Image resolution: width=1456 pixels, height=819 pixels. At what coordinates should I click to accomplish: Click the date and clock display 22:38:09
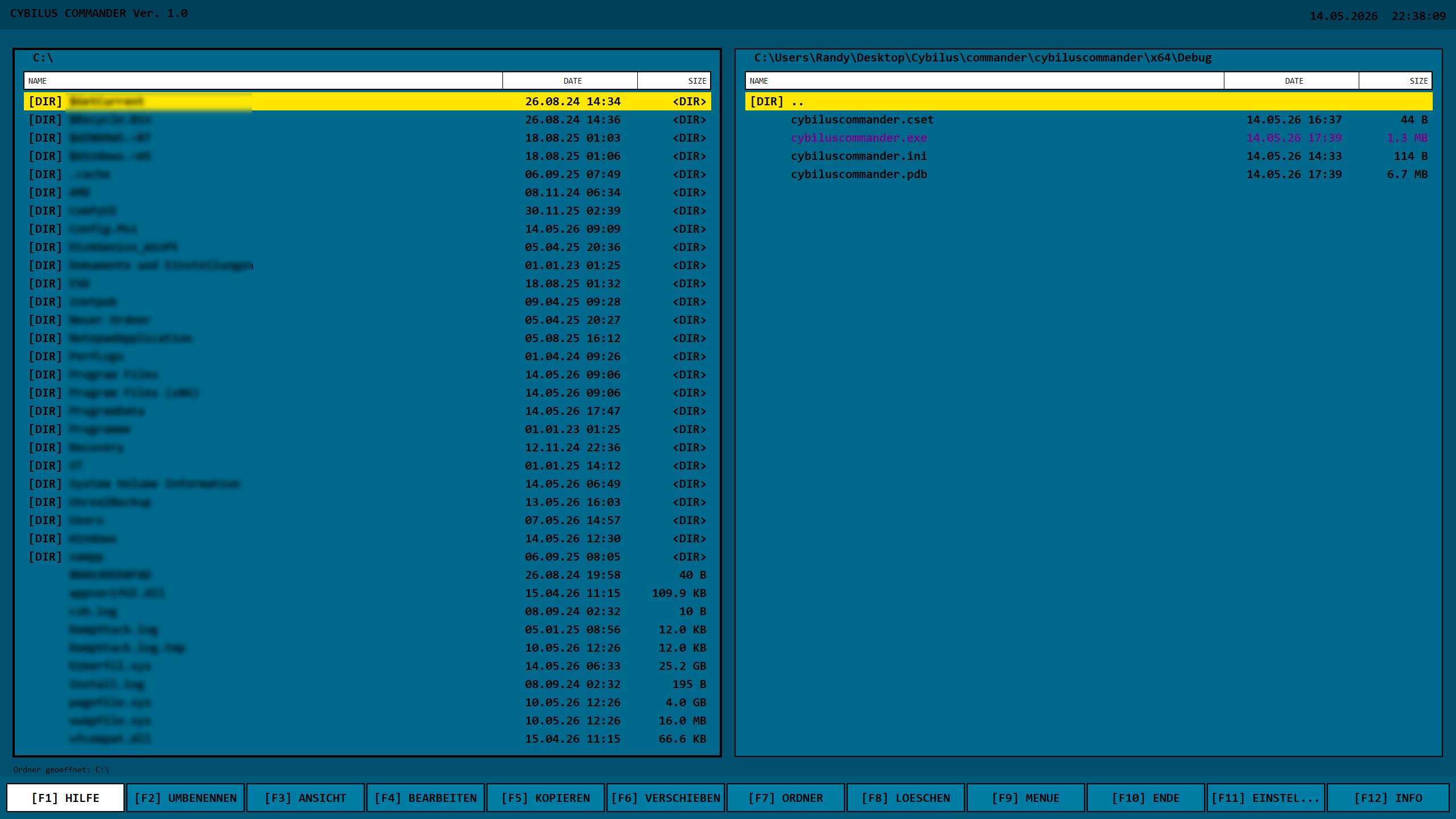pos(1377,16)
